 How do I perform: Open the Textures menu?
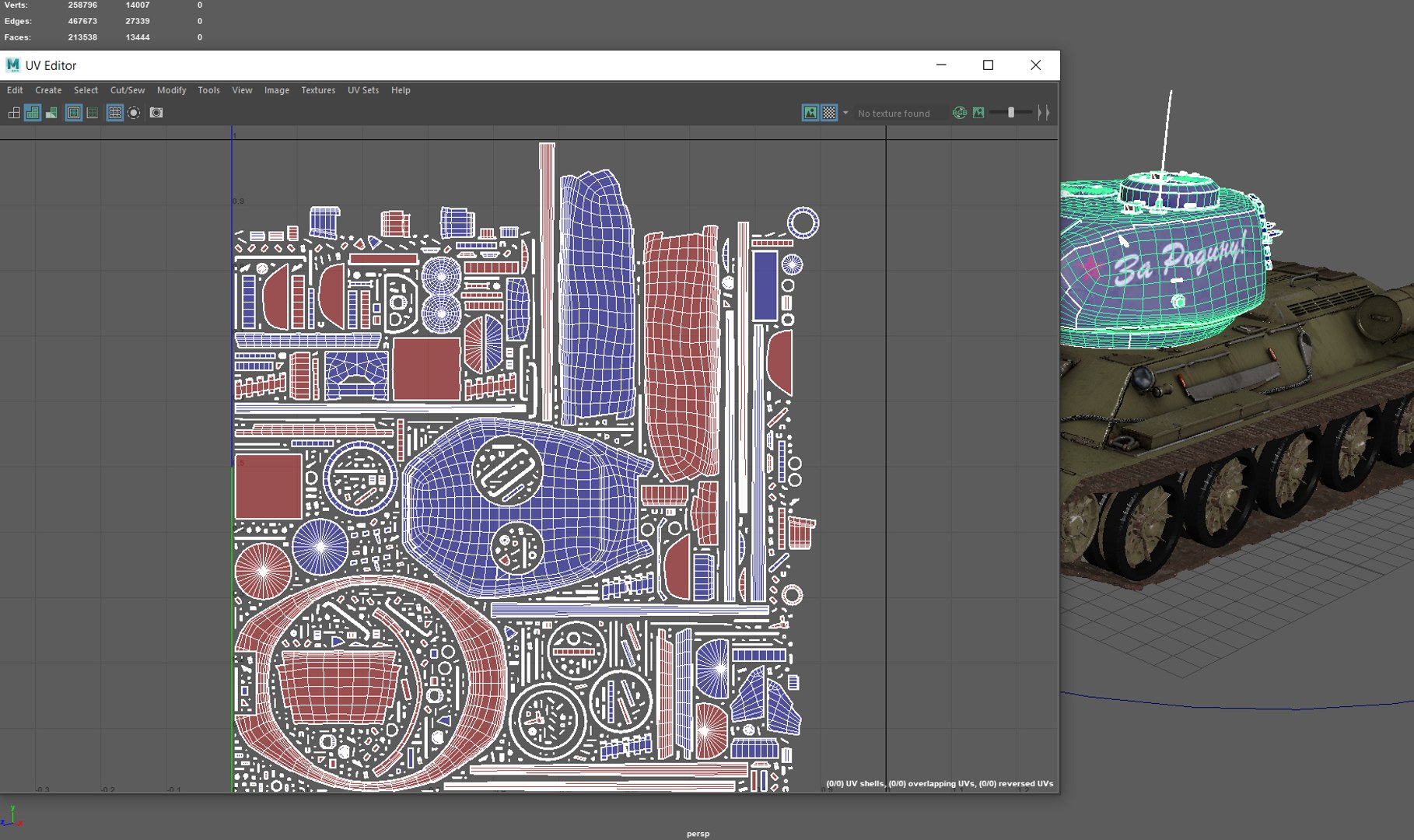pyautogui.click(x=318, y=90)
